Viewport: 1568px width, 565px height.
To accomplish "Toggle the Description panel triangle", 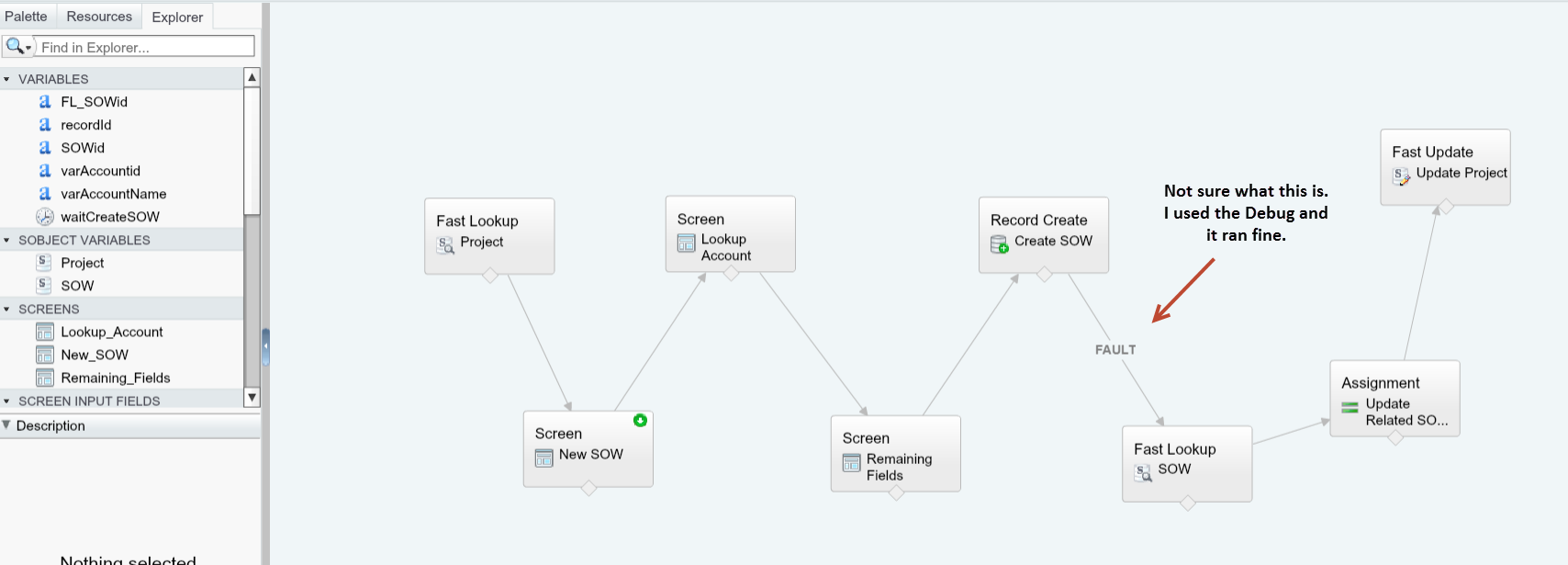I will 6,425.
